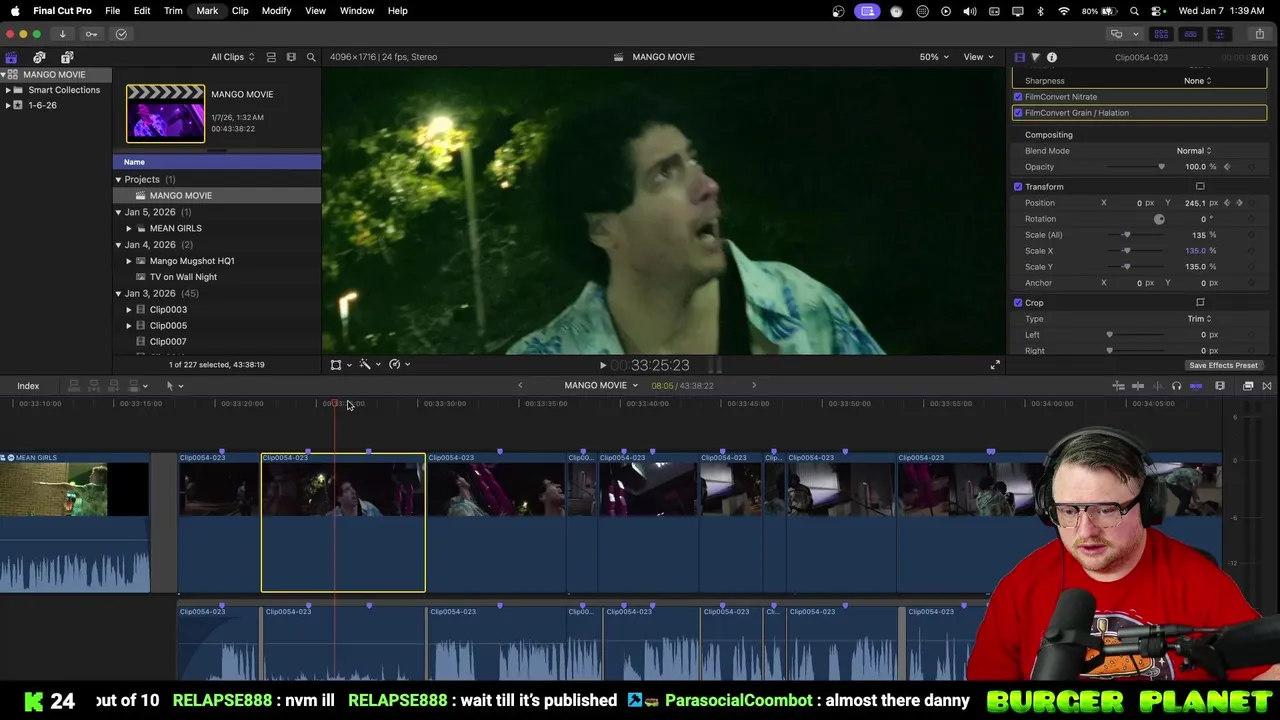Viewport: 1280px width, 720px height.
Task: Toggle the Browser display button
Action: pos(1161,34)
